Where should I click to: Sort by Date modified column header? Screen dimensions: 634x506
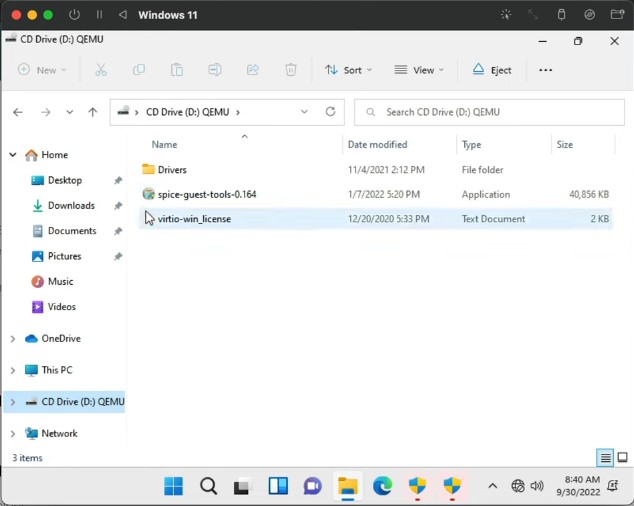tap(377, 144)
